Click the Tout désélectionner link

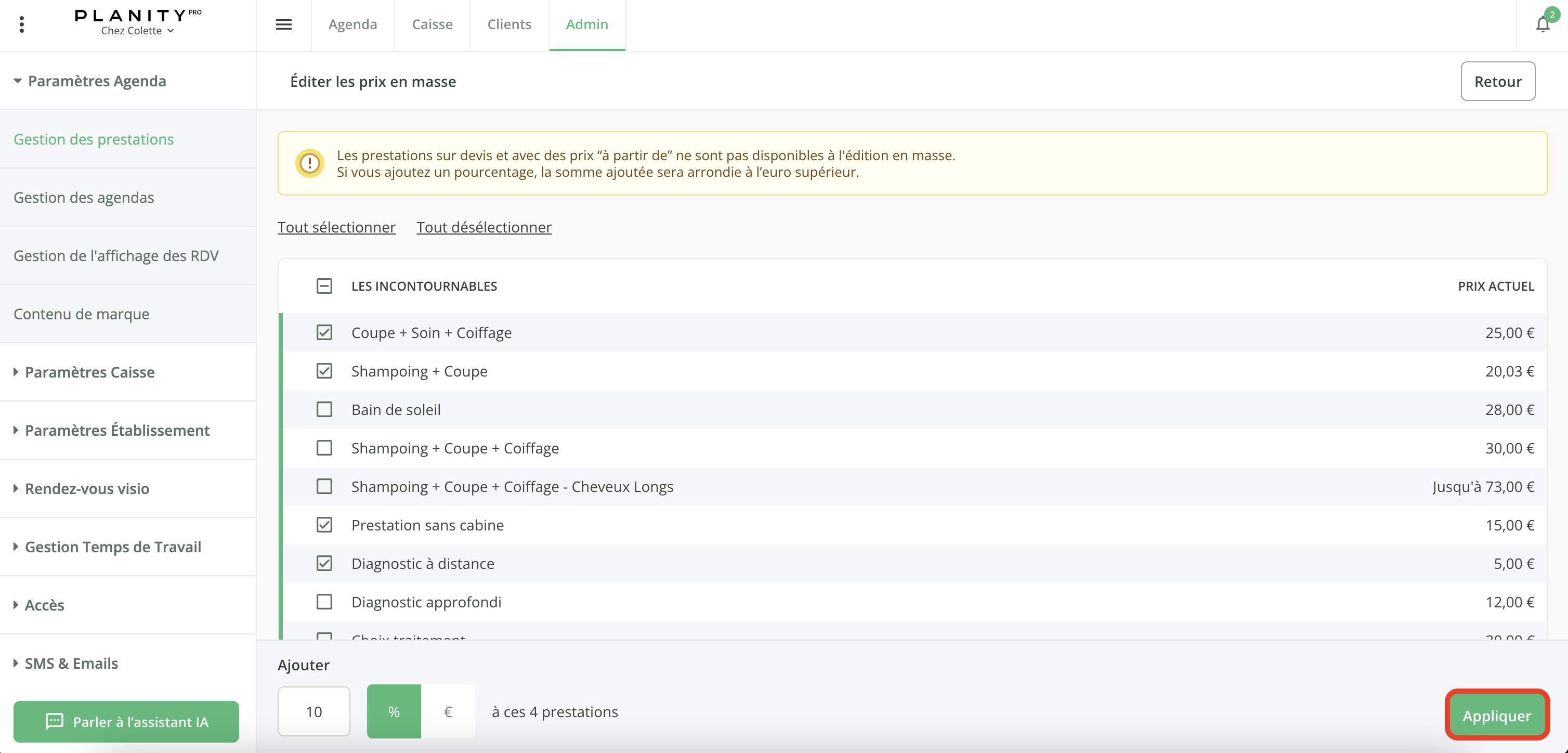pyautogui.click(x=484, y=227)
